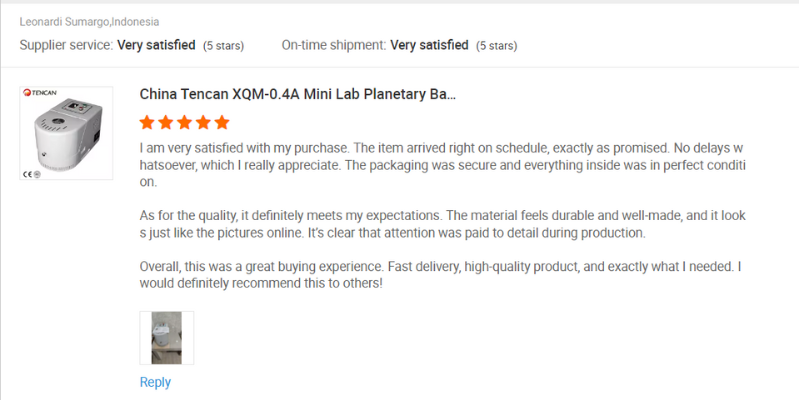Click the Tencan logo on product image
Image resolution: width=800 pixels, height=400 pixels.
[x=41, y=93]
